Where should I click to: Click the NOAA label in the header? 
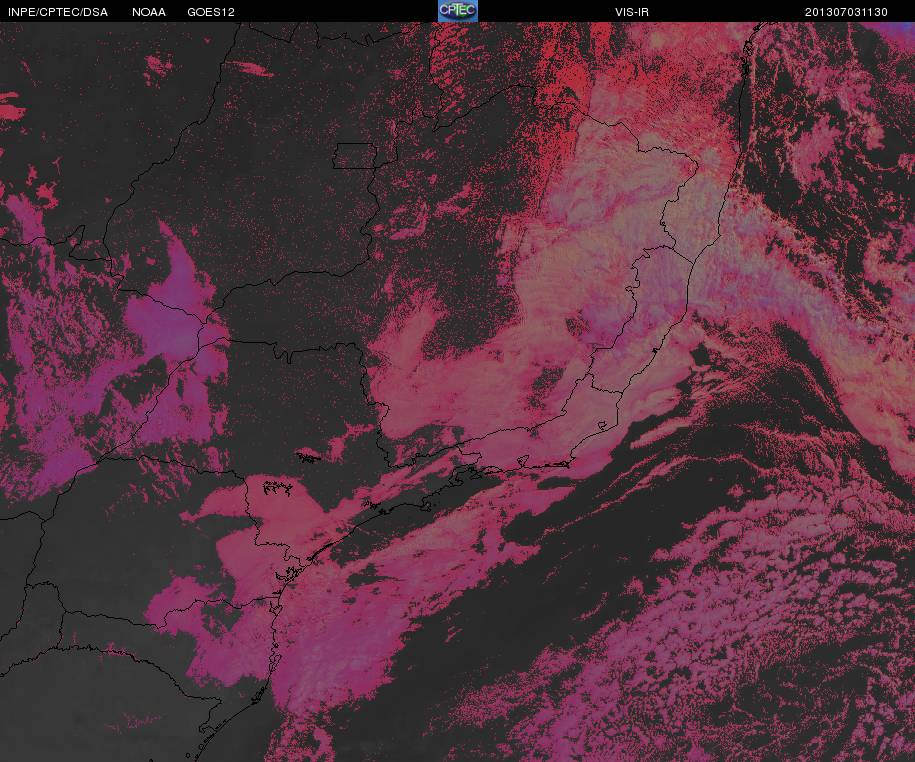tap(149, 12)
